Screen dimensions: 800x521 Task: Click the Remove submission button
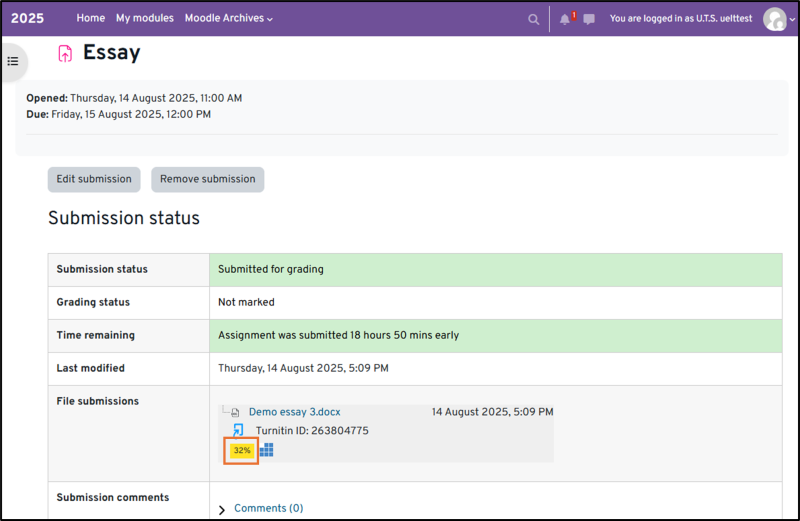click(x=207, y=179)
